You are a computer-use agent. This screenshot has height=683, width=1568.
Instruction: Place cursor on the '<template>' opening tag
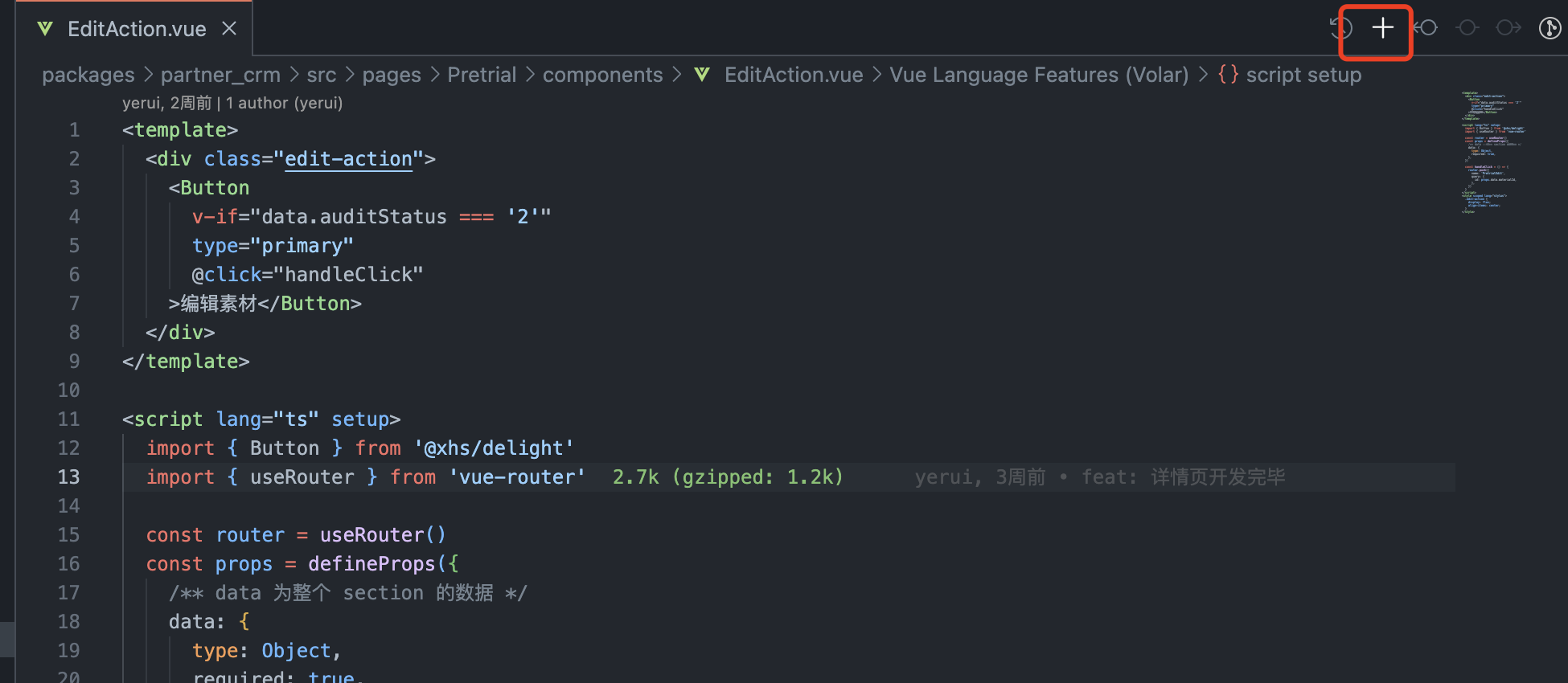click(x=180, y=130)
